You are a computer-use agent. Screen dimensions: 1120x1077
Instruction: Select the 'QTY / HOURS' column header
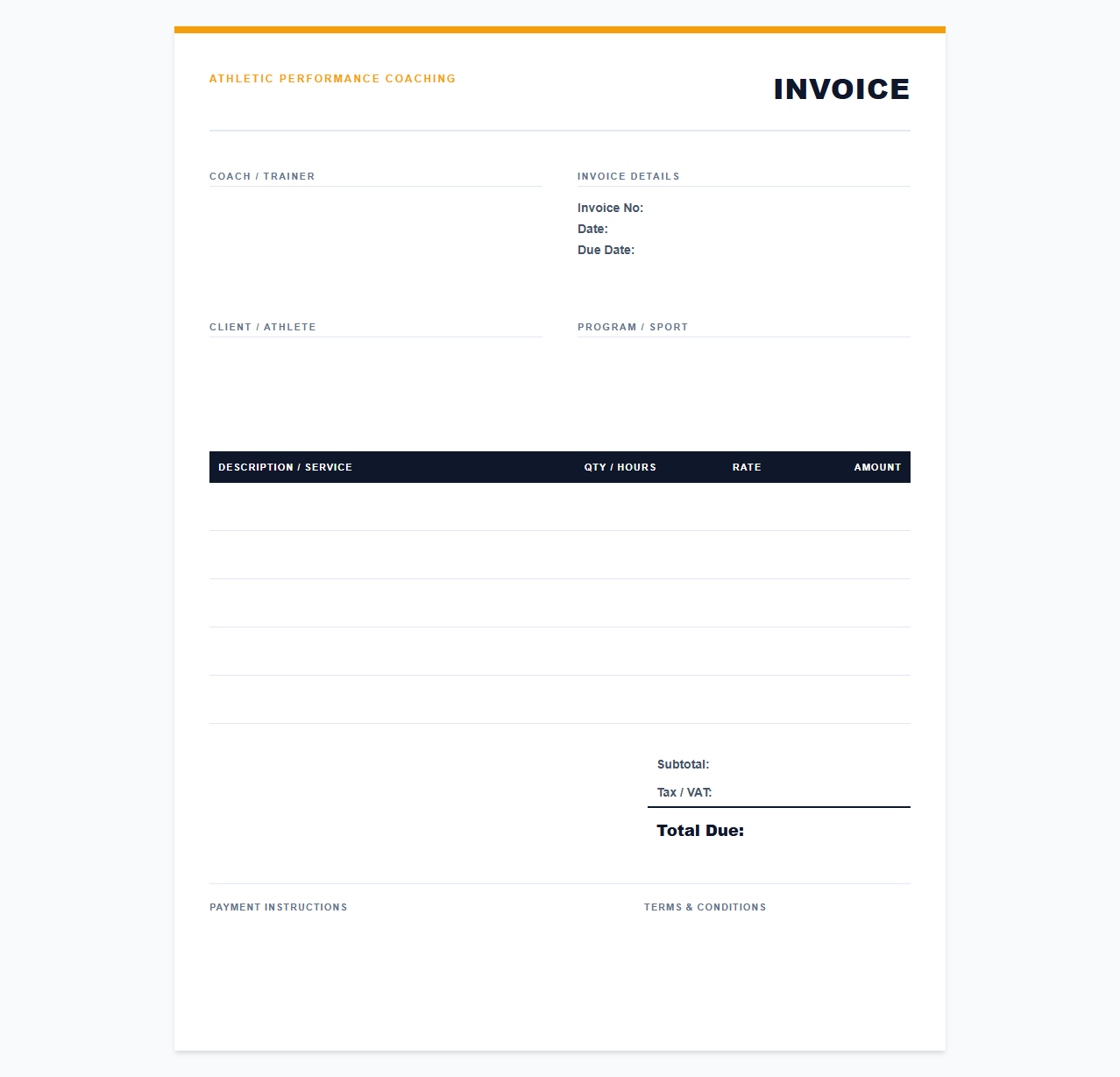pyautogui.click(x=620, y=467)
